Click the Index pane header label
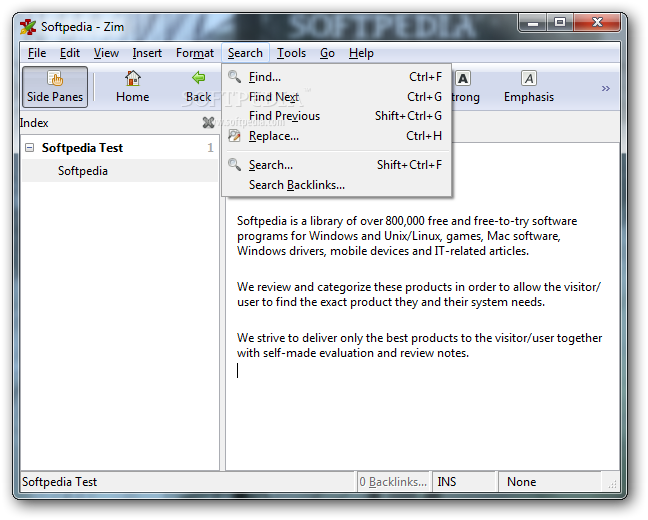This screenshot has height=520, width=648. pos(34,123)
